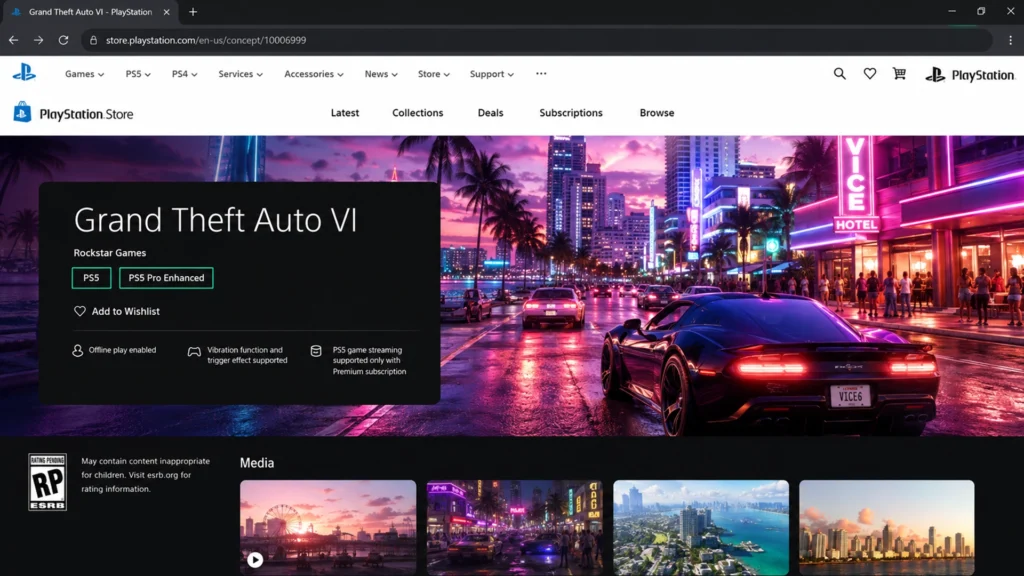Open the neon night street media thumbnail
The height and width of the screenshot is (576, 1024).
click(x=515, y=528)
